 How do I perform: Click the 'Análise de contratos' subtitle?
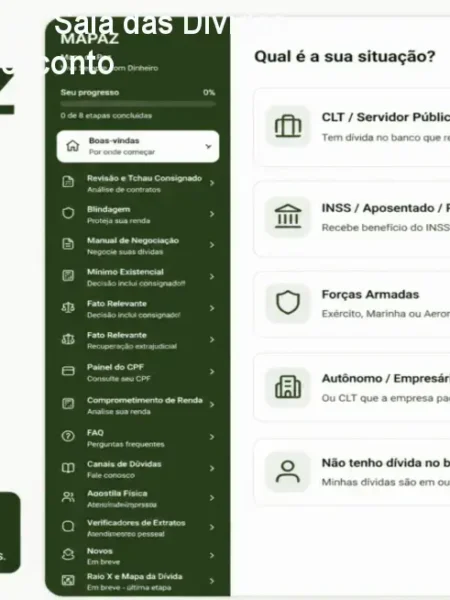(x=124, y=189)
